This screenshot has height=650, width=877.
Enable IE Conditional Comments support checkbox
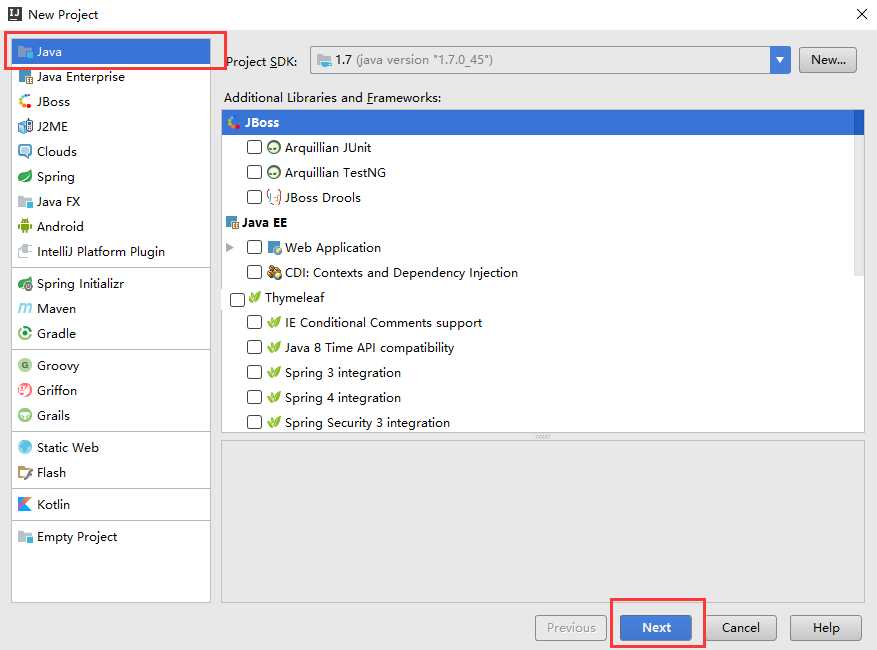254,322
